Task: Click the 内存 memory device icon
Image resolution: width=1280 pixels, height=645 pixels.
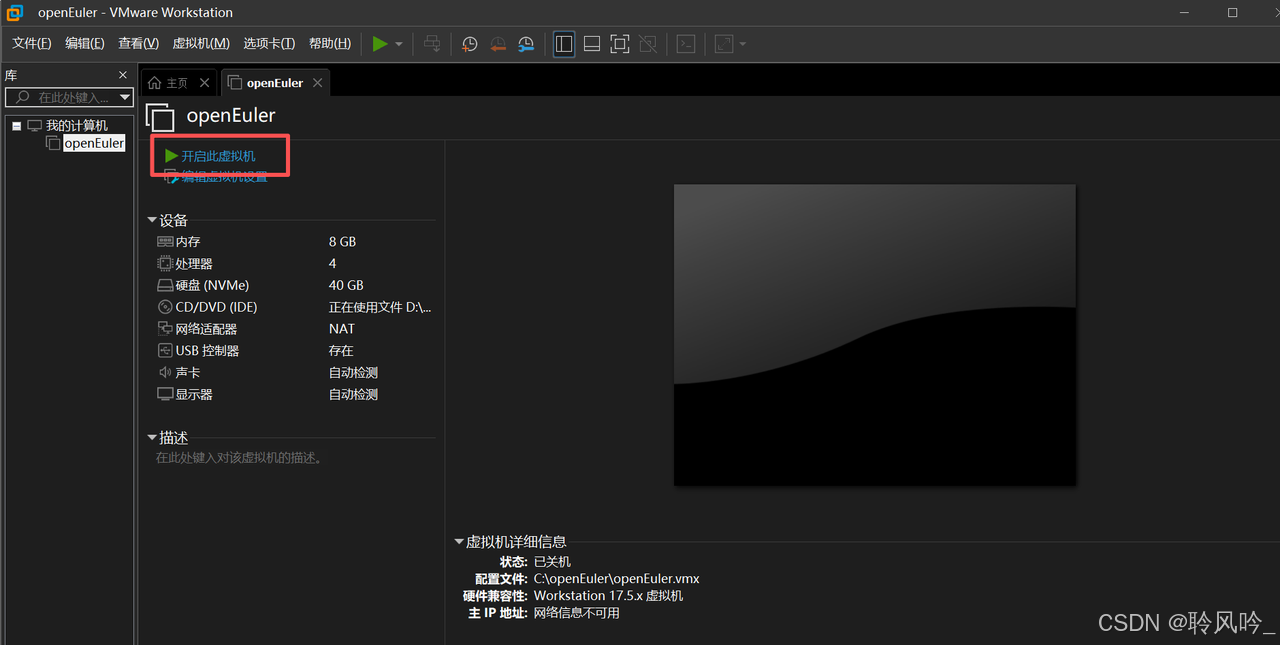Action: [165, 242]
